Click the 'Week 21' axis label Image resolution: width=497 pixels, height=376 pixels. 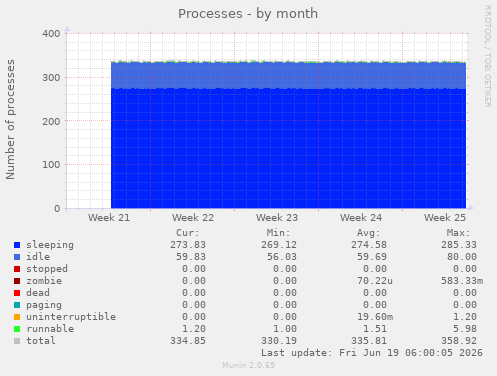tap(109, 218)
